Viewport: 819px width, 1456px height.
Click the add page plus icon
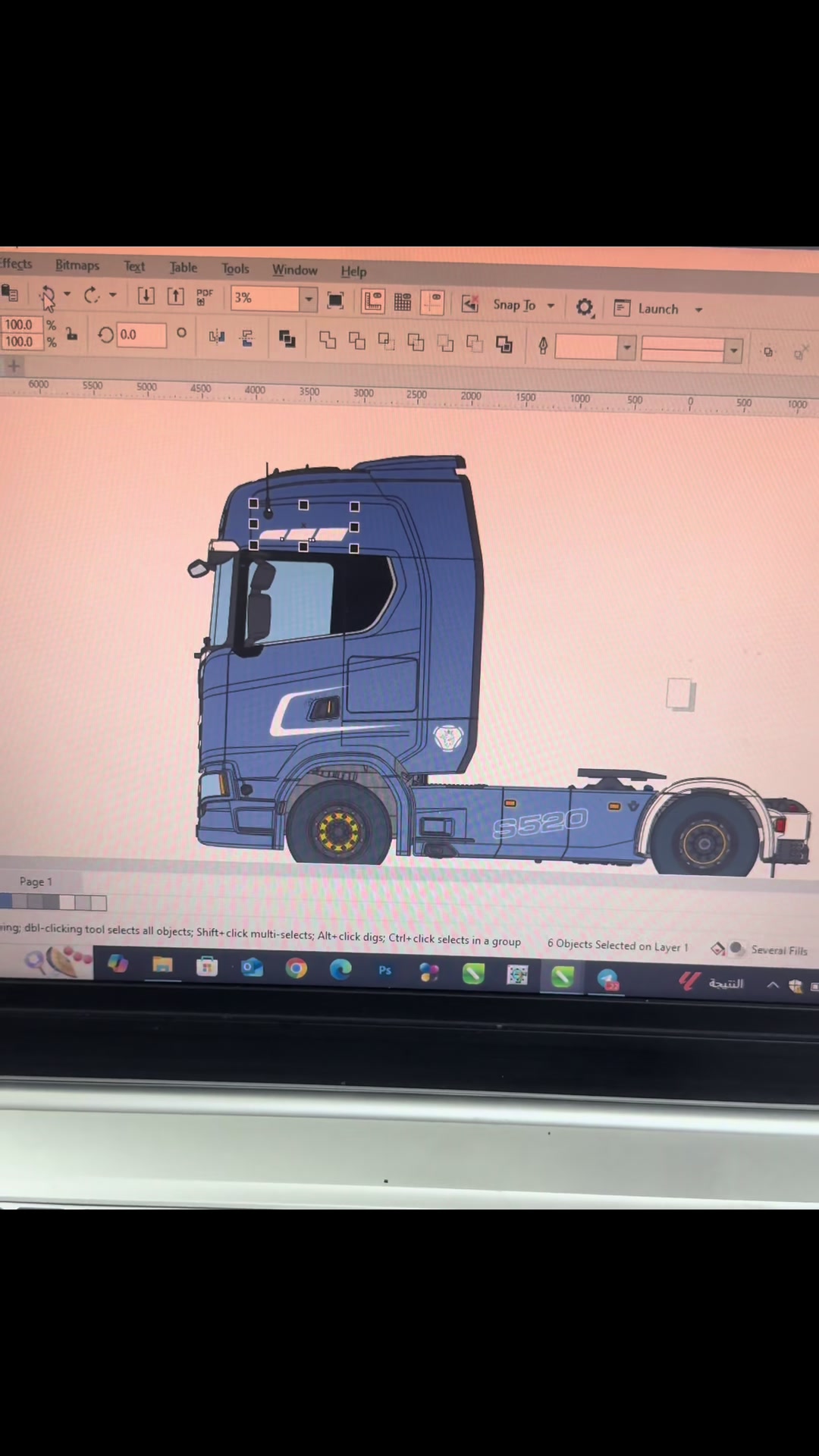tap(13, 366)
